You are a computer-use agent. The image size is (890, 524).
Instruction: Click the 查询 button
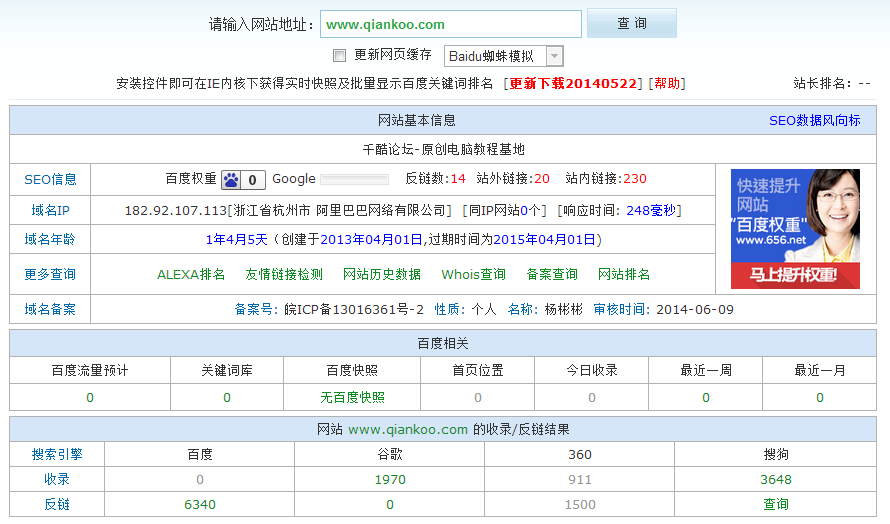pyautogui.click(x=632, y=23)
